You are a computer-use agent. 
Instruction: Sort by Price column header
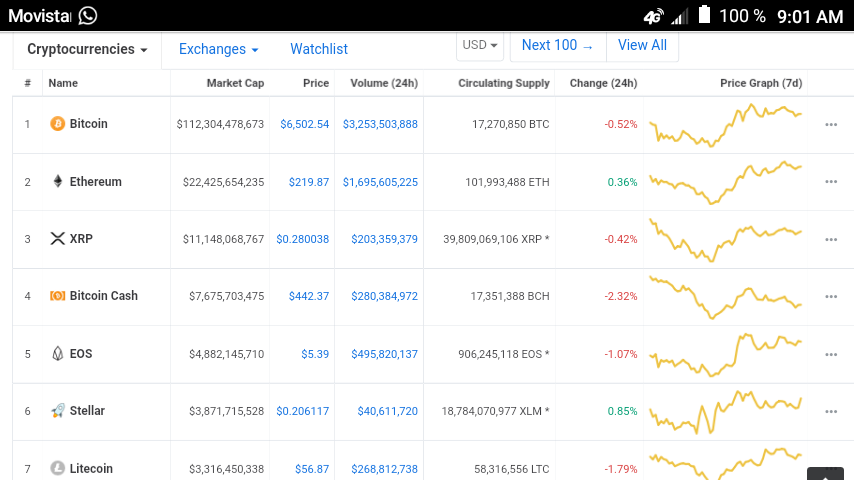pyautogui.click(x=316, y=83)
